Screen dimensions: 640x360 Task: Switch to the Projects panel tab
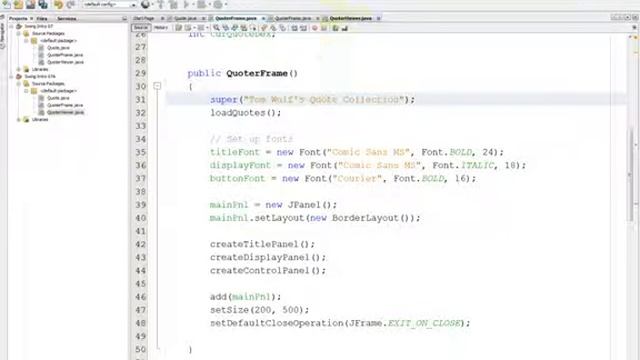tap(18, 18)
